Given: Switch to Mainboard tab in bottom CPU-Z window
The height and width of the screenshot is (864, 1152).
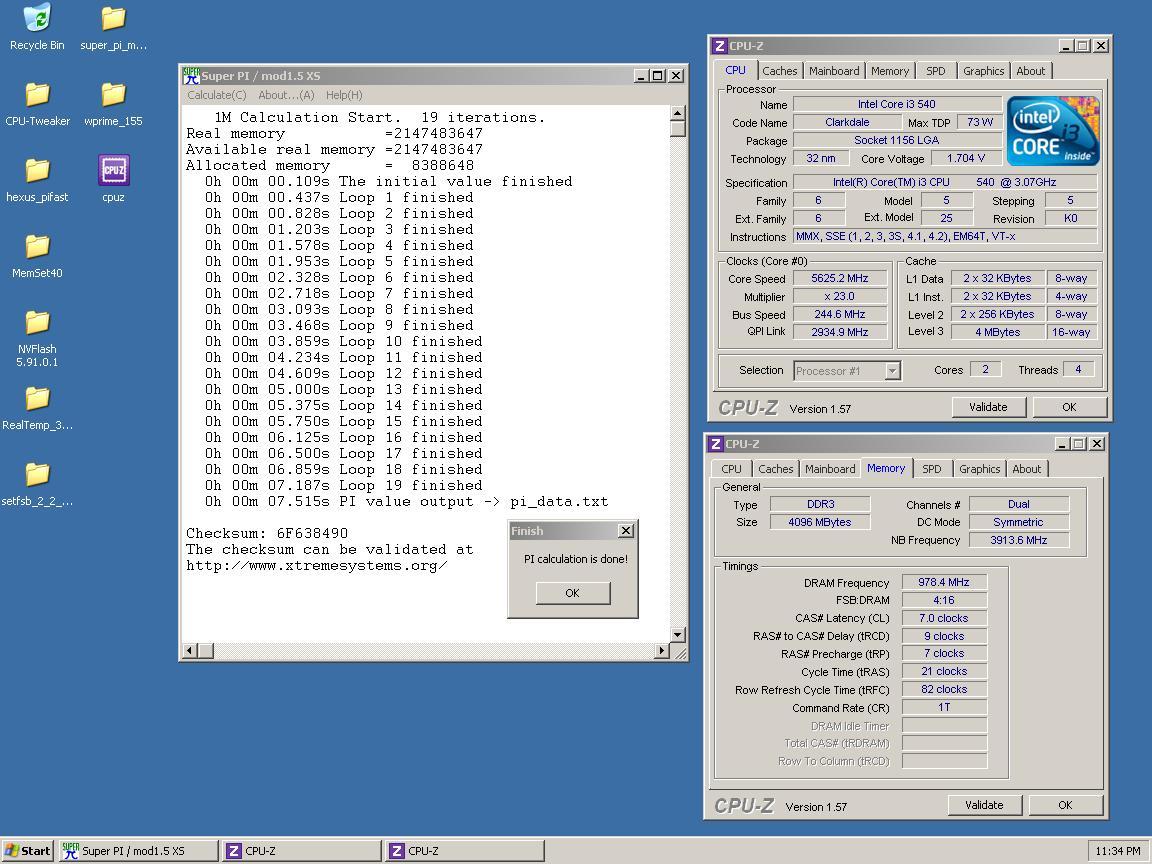Looking at the screenshot, I should [830, 469].
